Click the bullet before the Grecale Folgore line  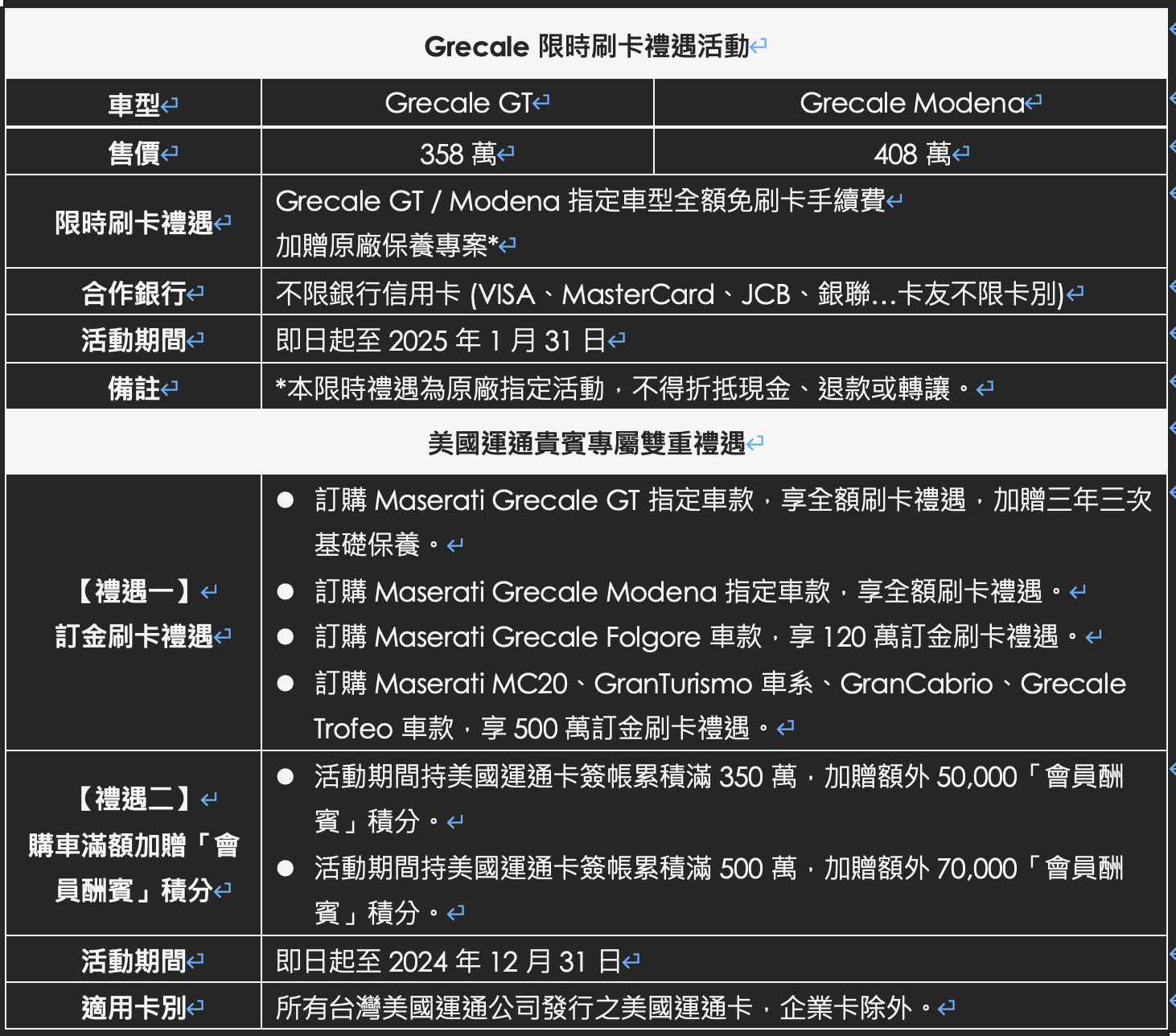point(285,637)
